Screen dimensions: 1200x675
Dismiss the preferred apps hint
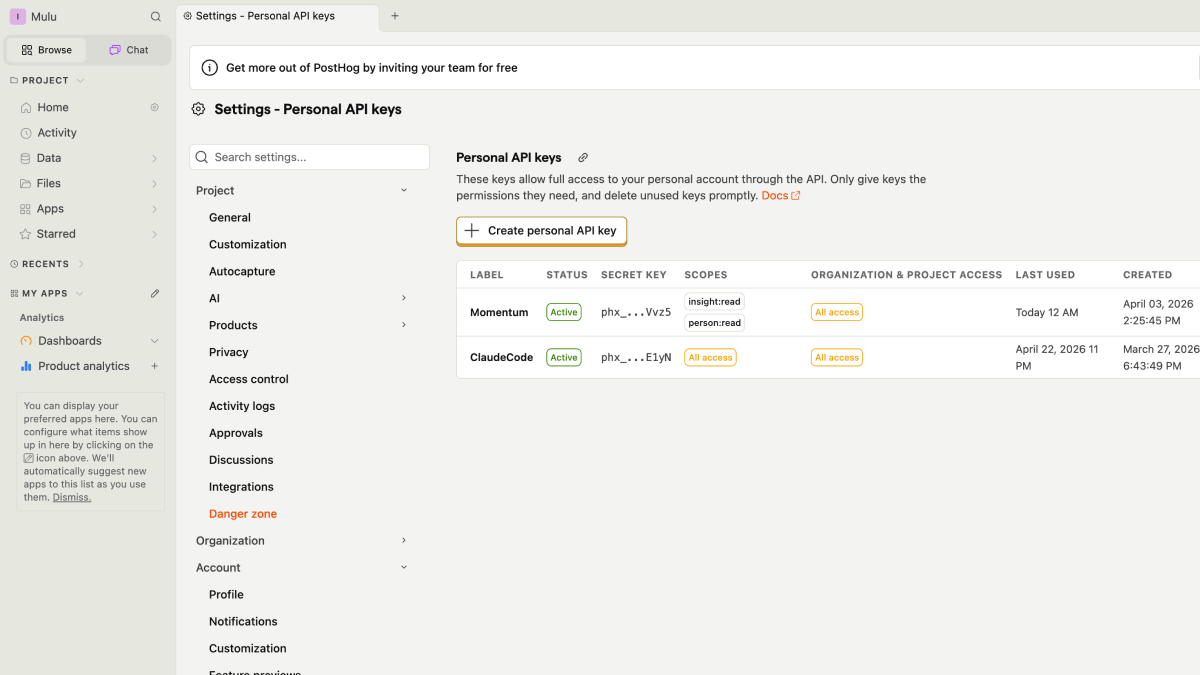tap(72, 497)
